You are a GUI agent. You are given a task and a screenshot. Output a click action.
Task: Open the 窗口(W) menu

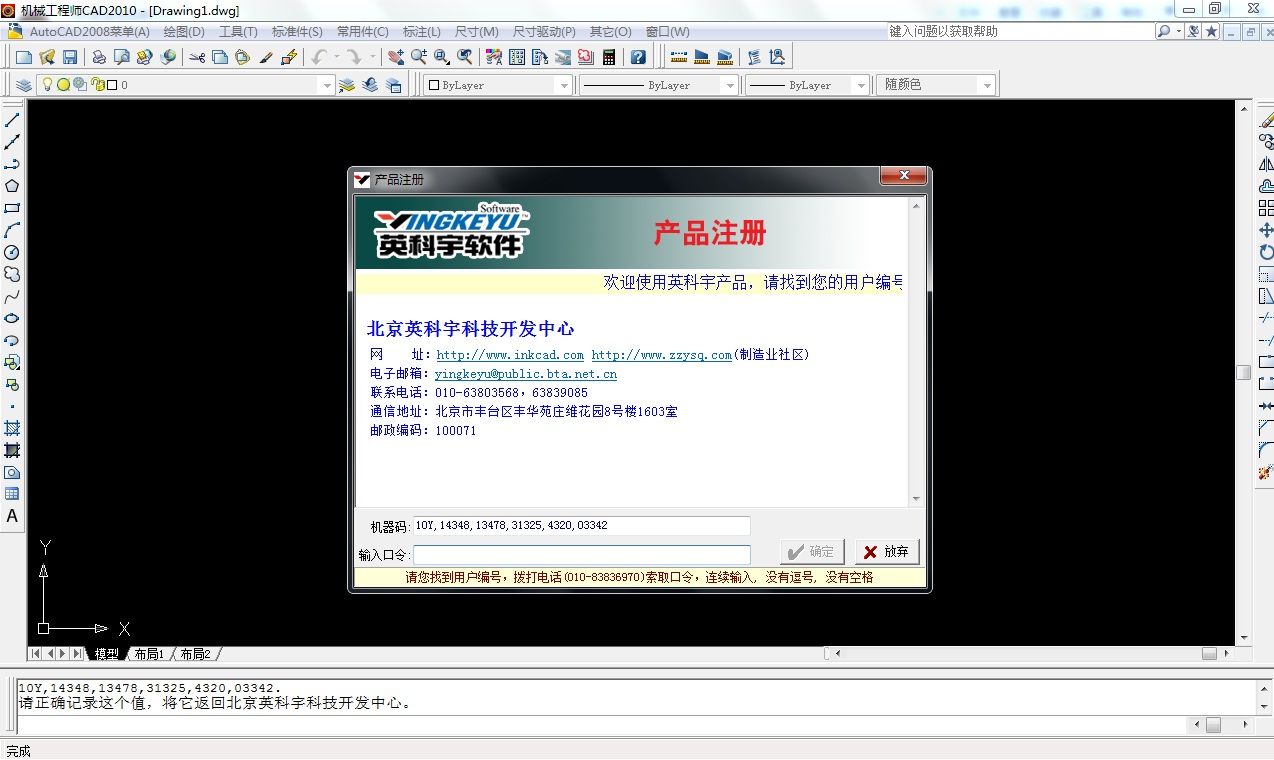point(667,31)
